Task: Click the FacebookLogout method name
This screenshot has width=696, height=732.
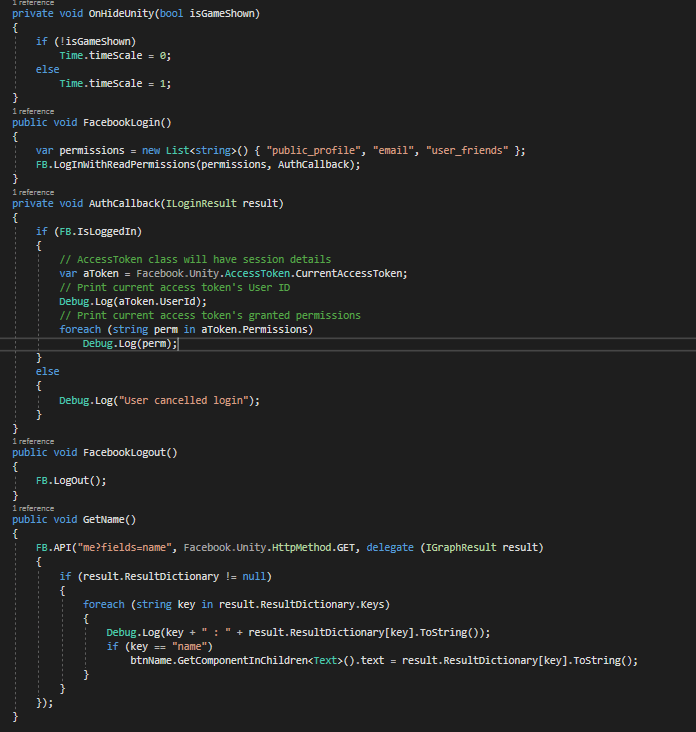Action: coord(124,452)
